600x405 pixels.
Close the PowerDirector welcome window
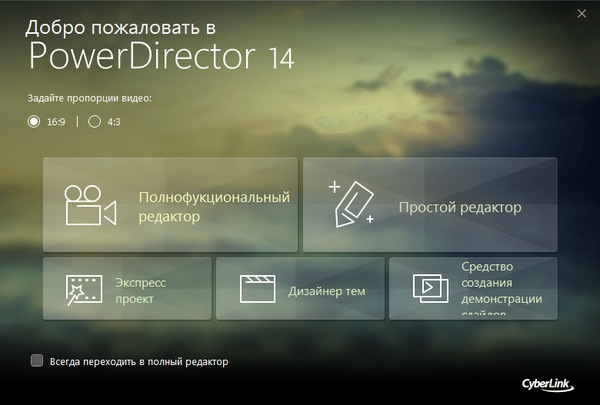(582, 14)
